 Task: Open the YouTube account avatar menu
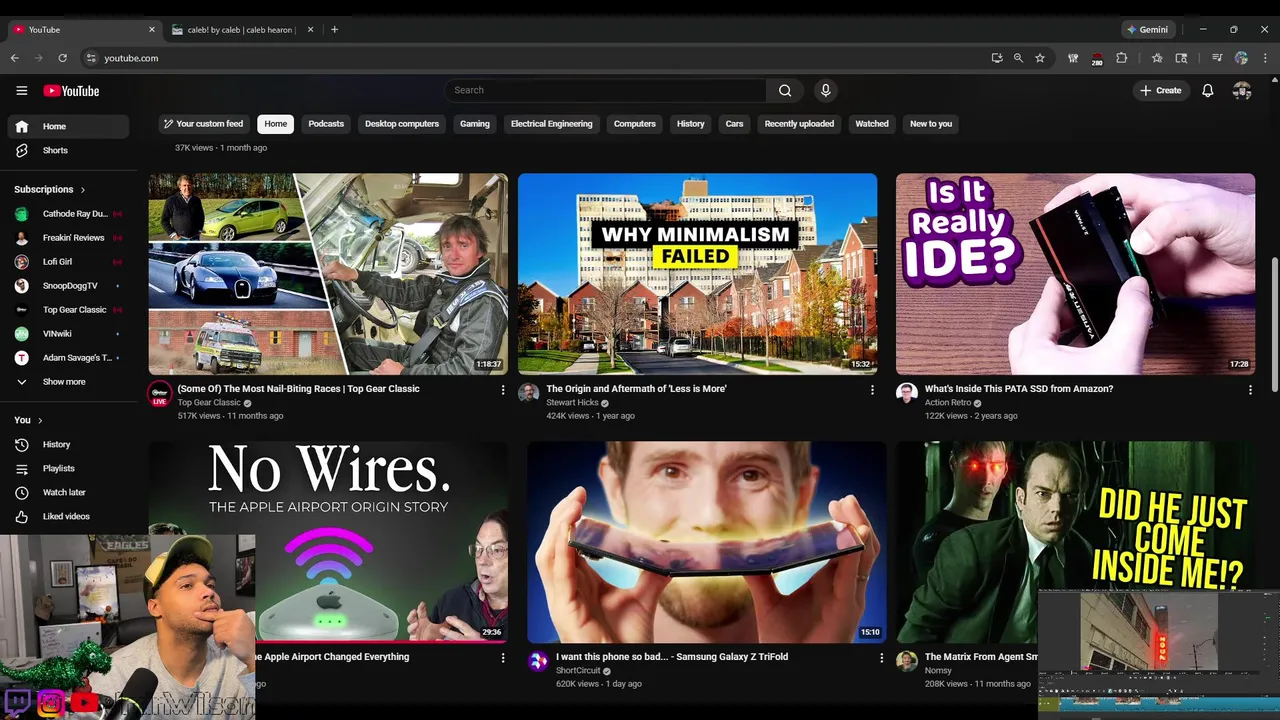(1242, 90)
